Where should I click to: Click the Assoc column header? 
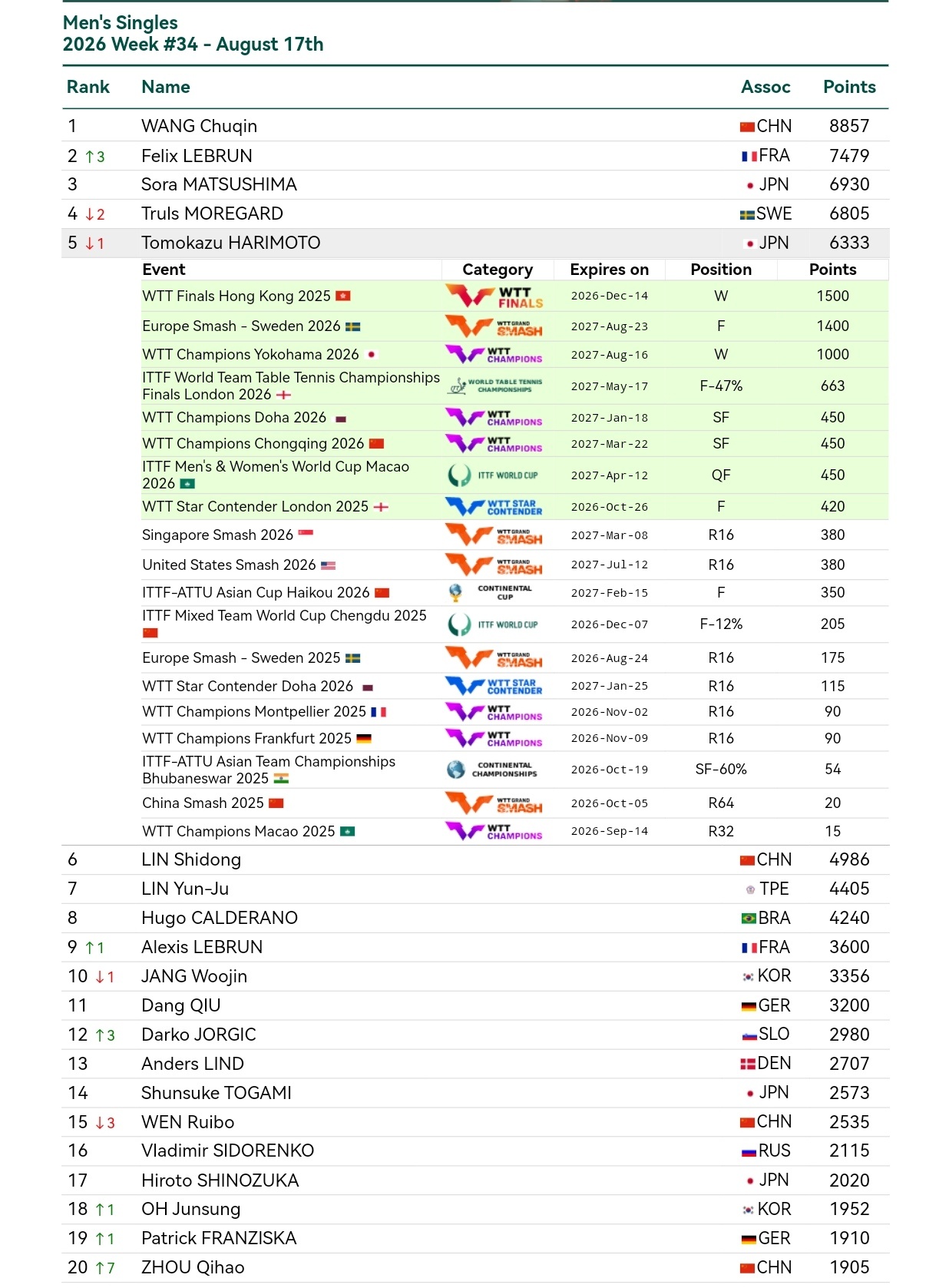[765, 88]
